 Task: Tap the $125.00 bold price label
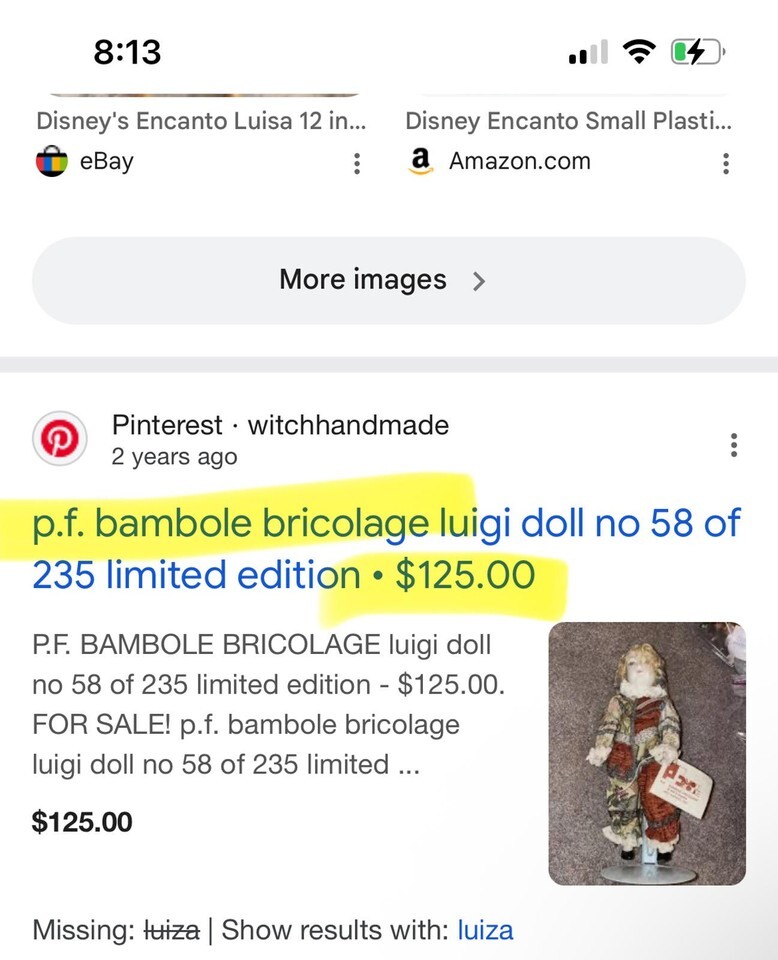click(x=82, y=822)
